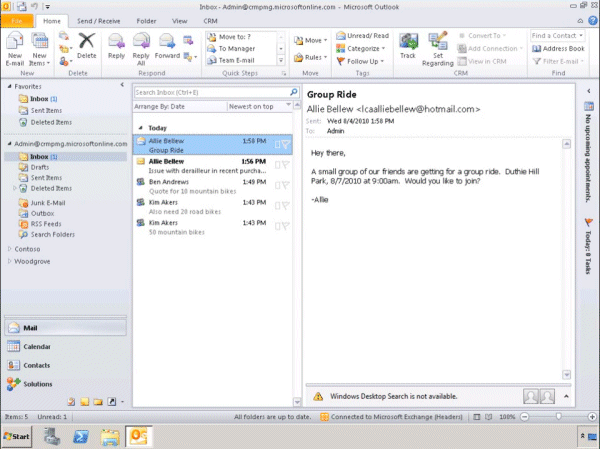Click the zoom slider handle
The height and width of the screenshot is (449, 600).
pyautogui.click(x=559, y=416)
